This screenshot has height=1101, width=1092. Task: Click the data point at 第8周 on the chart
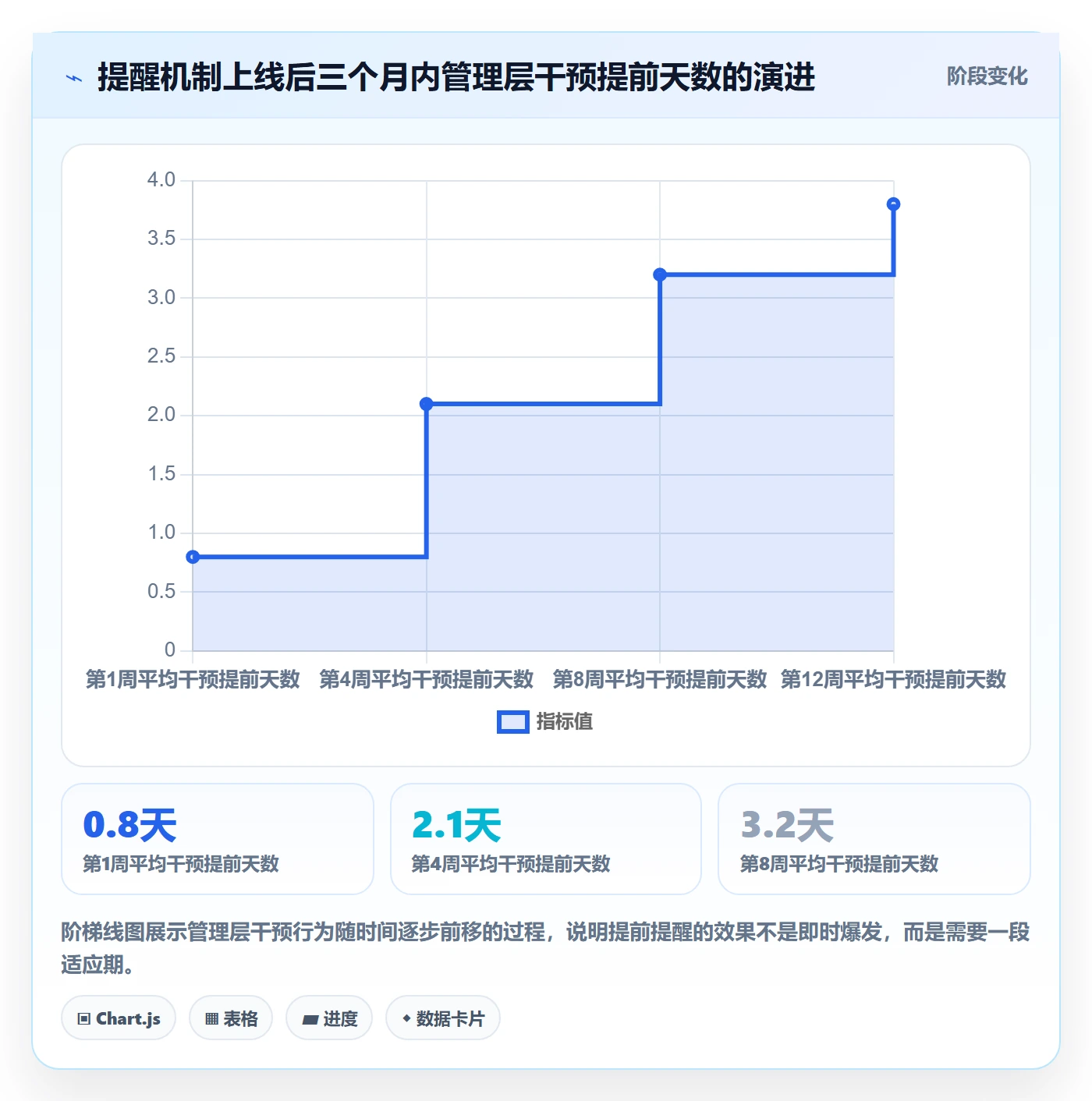[660, 274]
